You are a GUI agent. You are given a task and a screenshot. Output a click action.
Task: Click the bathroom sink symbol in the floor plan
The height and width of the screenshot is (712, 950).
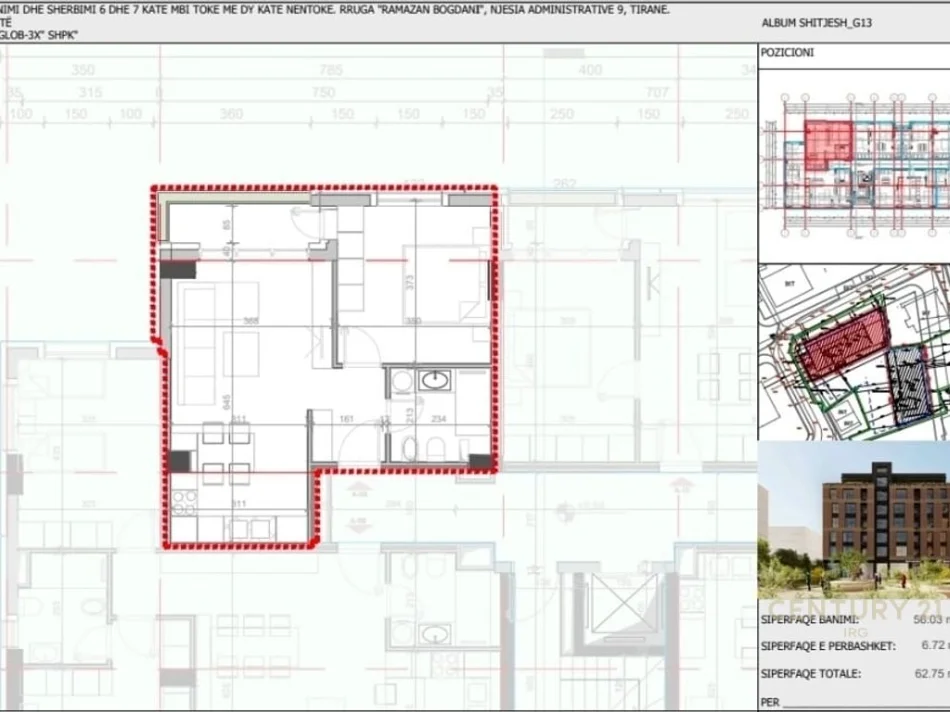pos(437,380)
